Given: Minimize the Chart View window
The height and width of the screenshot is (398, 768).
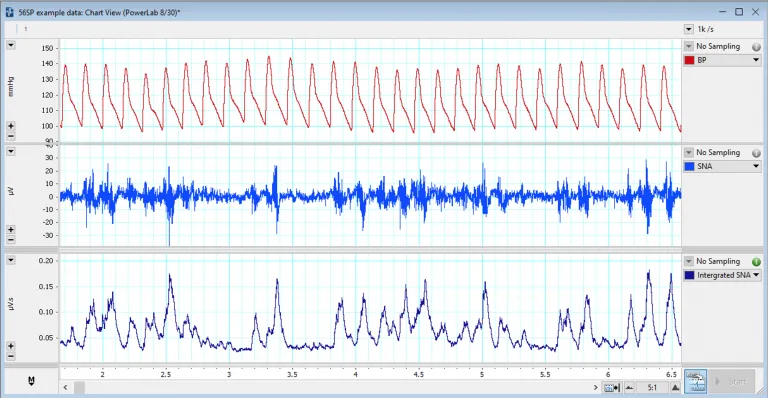Looking at the screenshot, I should 722,12.
